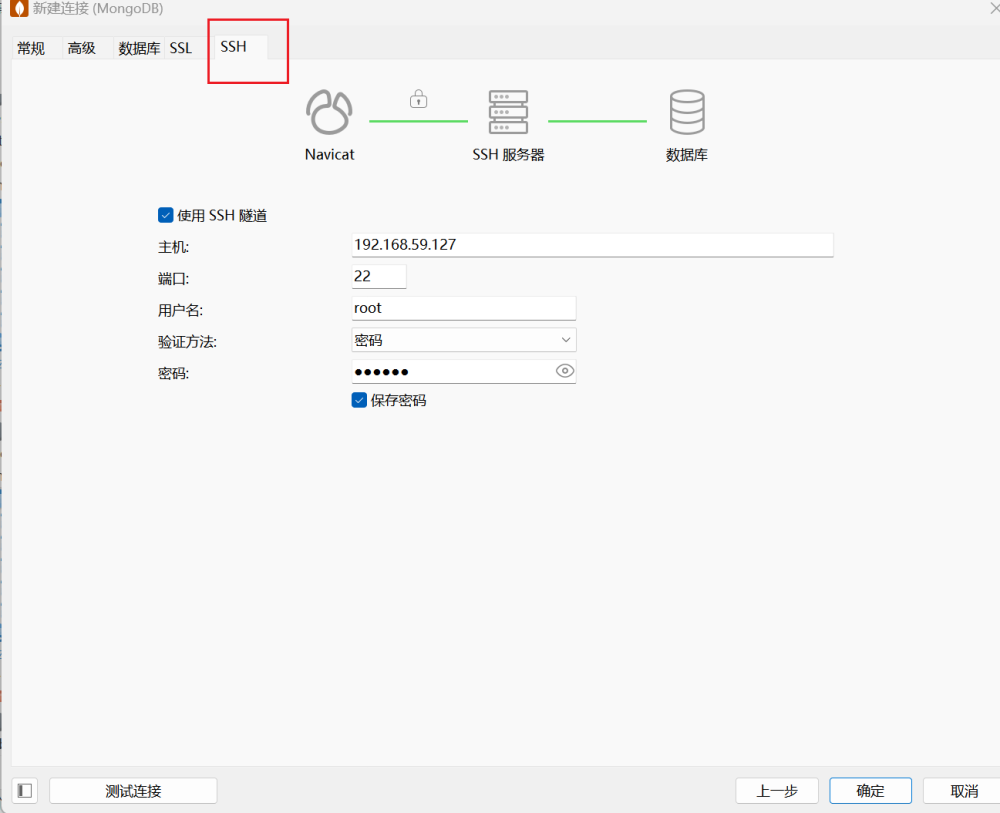Click the MongoDB leaf icon in title bar
This screenshot has height=813, width=1000.
tap(18, 9)
